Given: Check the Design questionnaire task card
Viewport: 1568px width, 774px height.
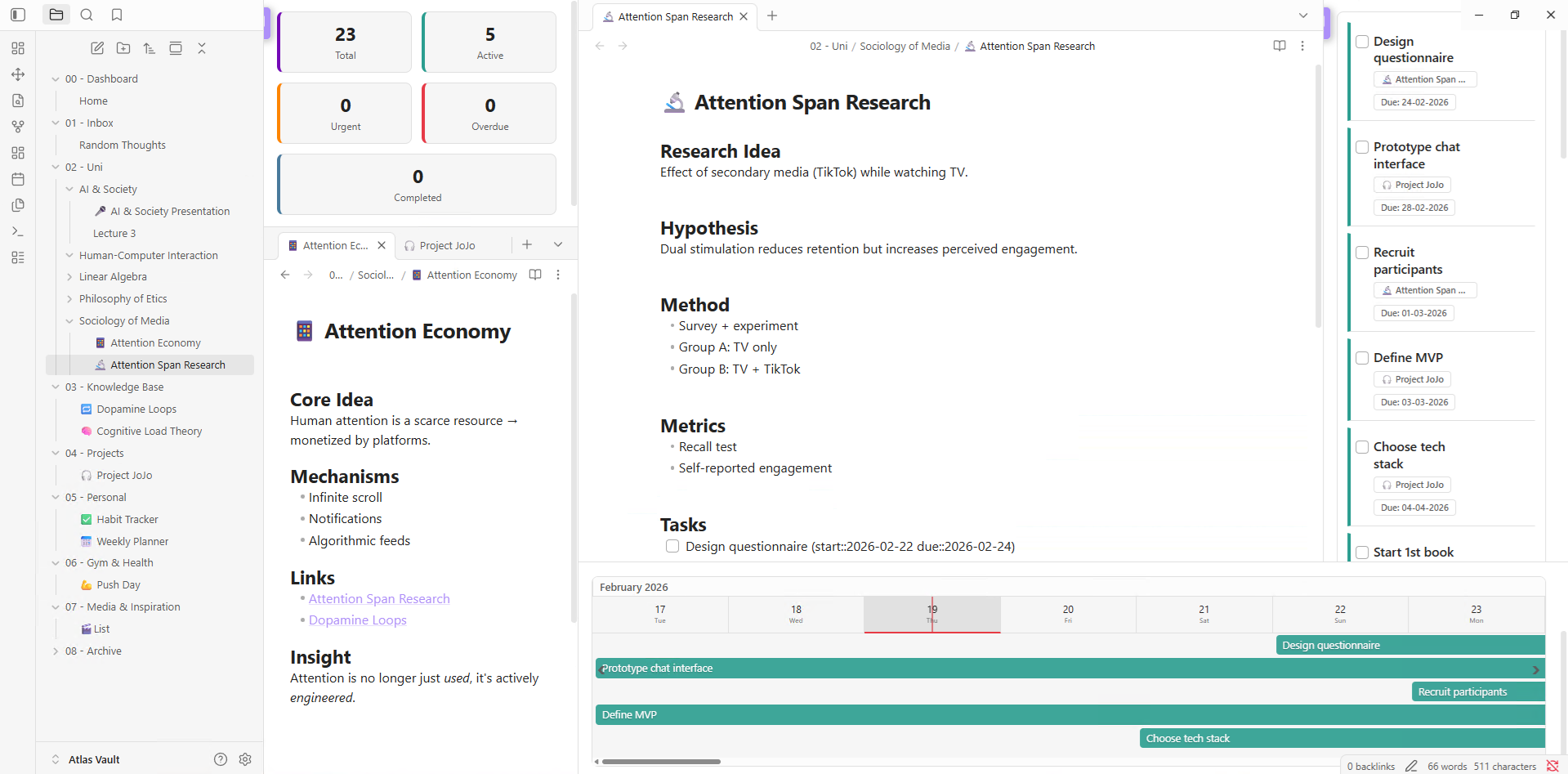Looking at the screenshot, I should click(1362, 42).
